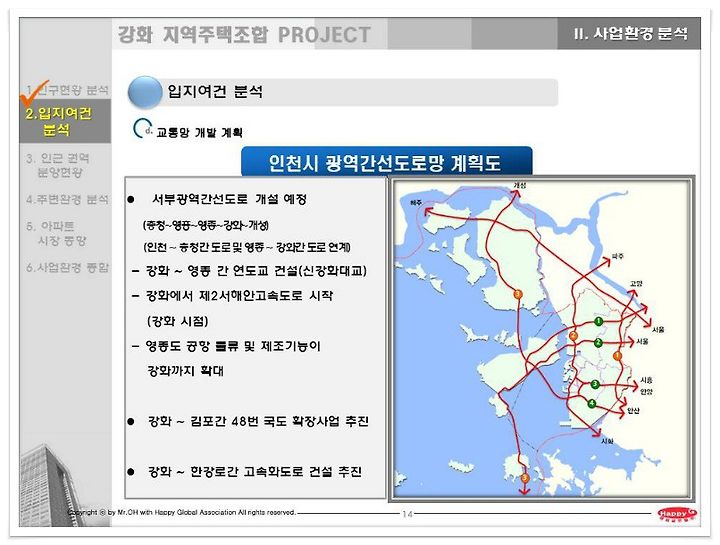The height and width of the screenshot is (545, 720).
Task: Open sidebar item 3. 인근 권역 분양현황
Action: point(58,165)
